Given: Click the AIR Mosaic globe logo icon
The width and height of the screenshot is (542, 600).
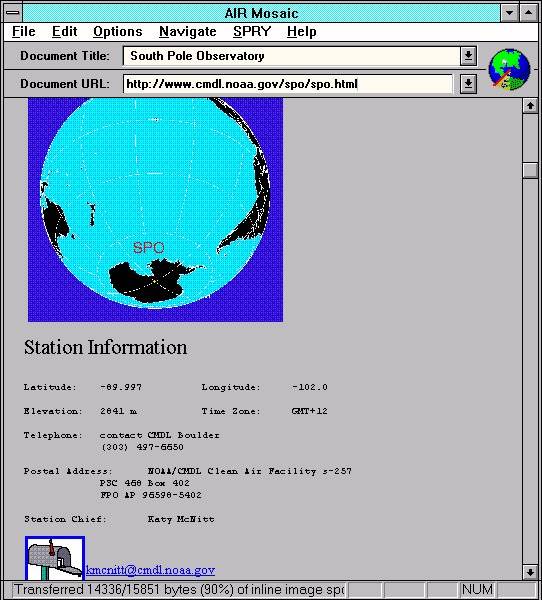Looking at the screenshot, I should pos(509,69).
